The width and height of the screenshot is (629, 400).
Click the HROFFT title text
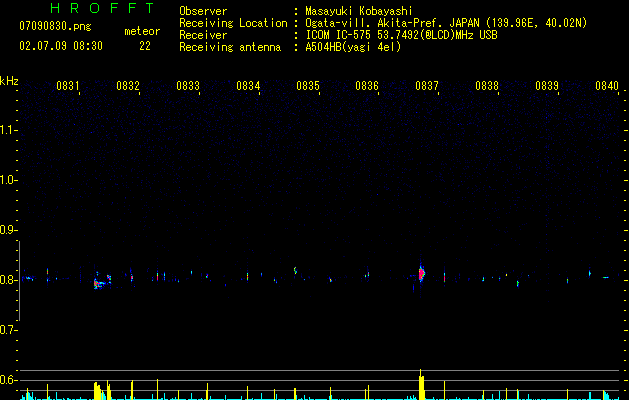102,8
